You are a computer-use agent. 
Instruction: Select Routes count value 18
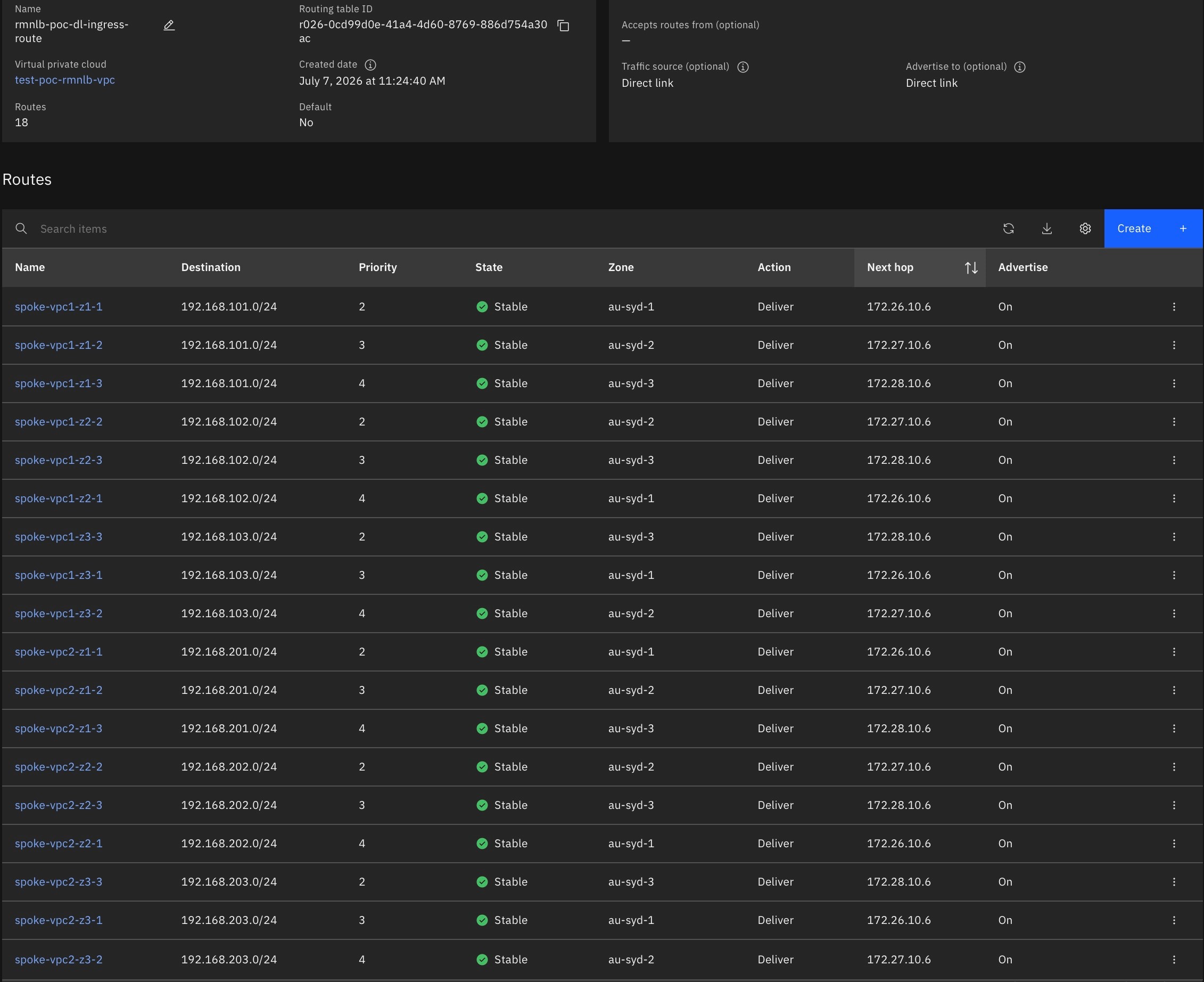(21, 122)
